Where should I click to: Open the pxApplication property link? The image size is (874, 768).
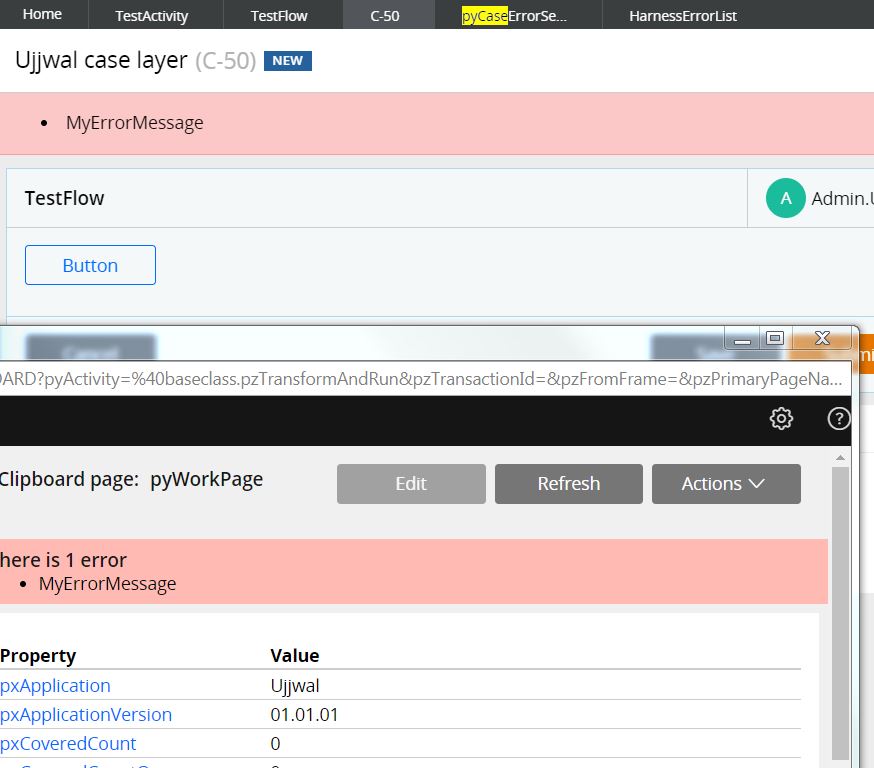click(54, 686)
